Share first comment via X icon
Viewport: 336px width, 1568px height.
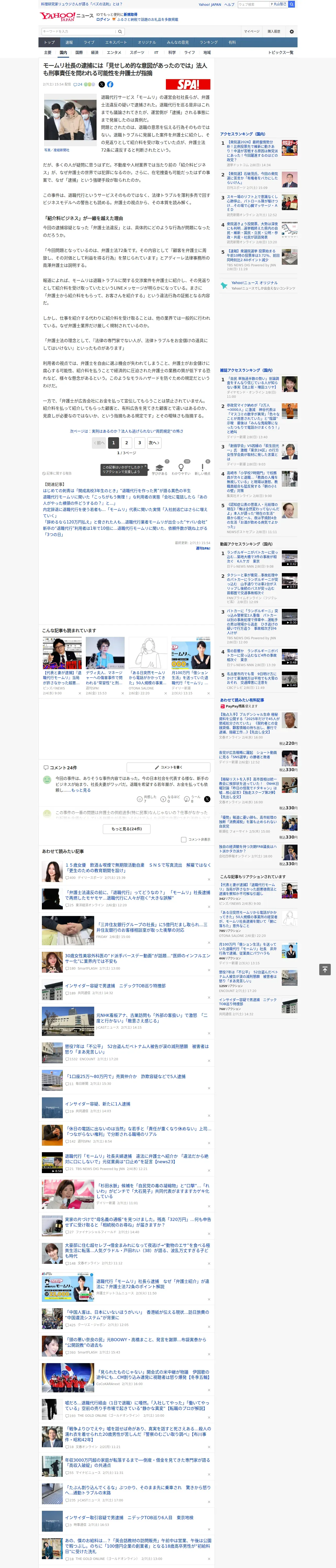click(x=207, y=799)
